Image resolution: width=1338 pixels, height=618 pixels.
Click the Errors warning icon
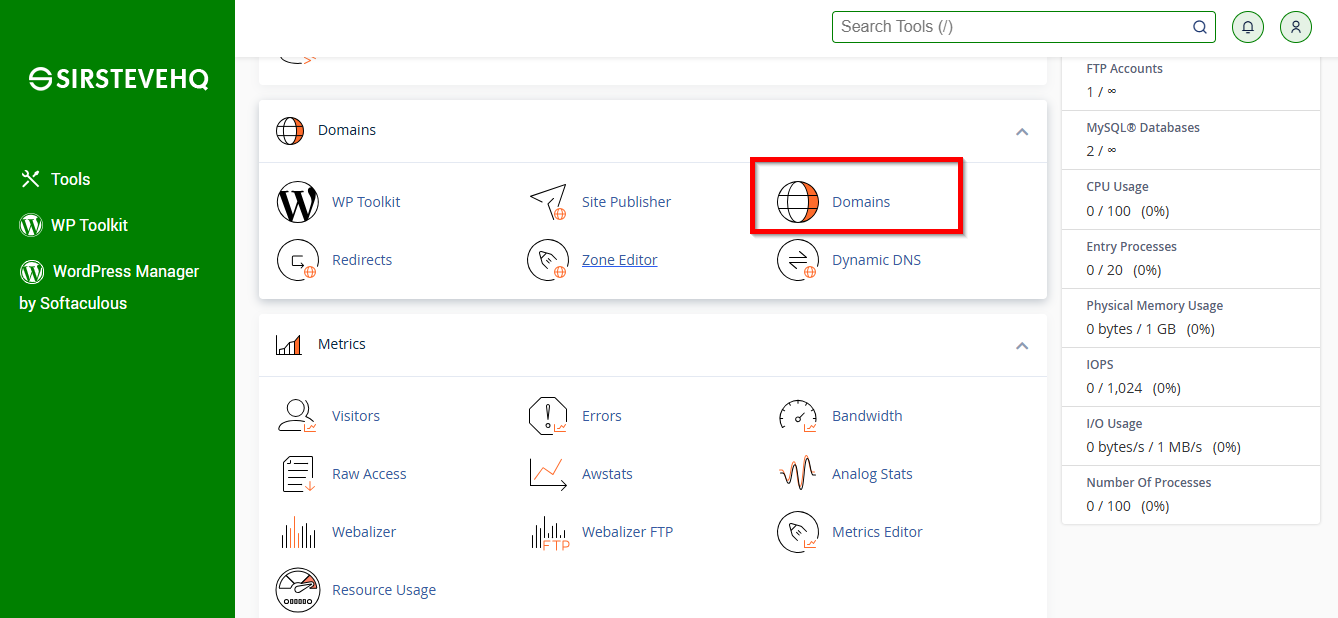click(548, 416)
